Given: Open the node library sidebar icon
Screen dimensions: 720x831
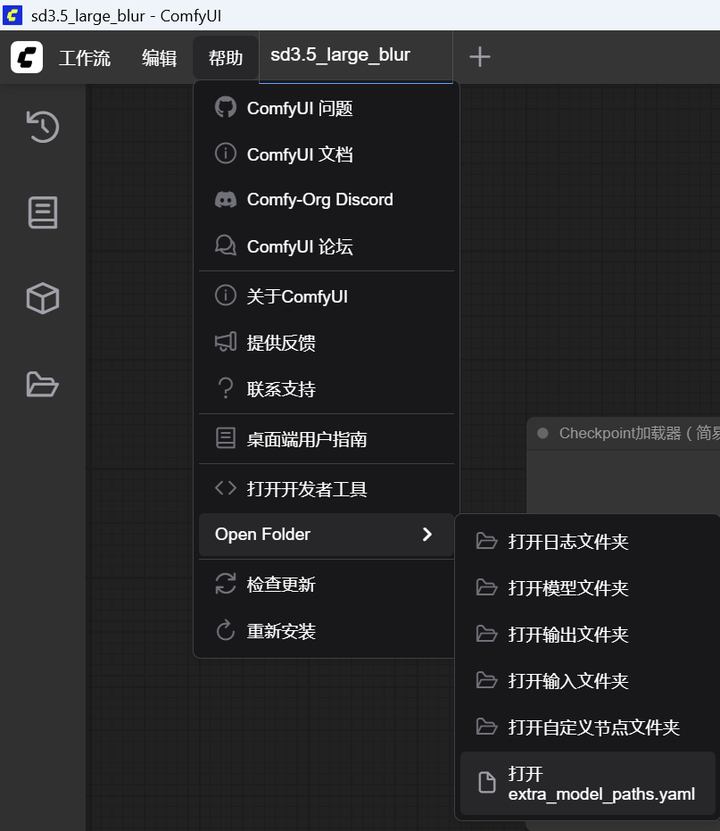Looking at the screenshot, I should [x=42, y=213].
